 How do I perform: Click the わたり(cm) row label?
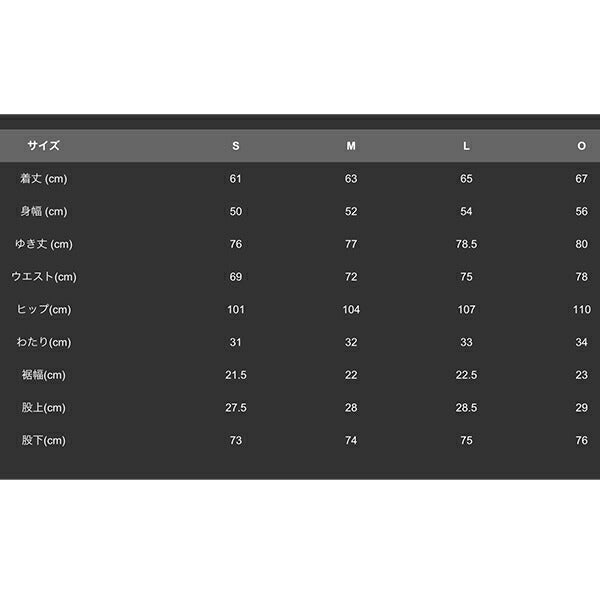point(44,342)
